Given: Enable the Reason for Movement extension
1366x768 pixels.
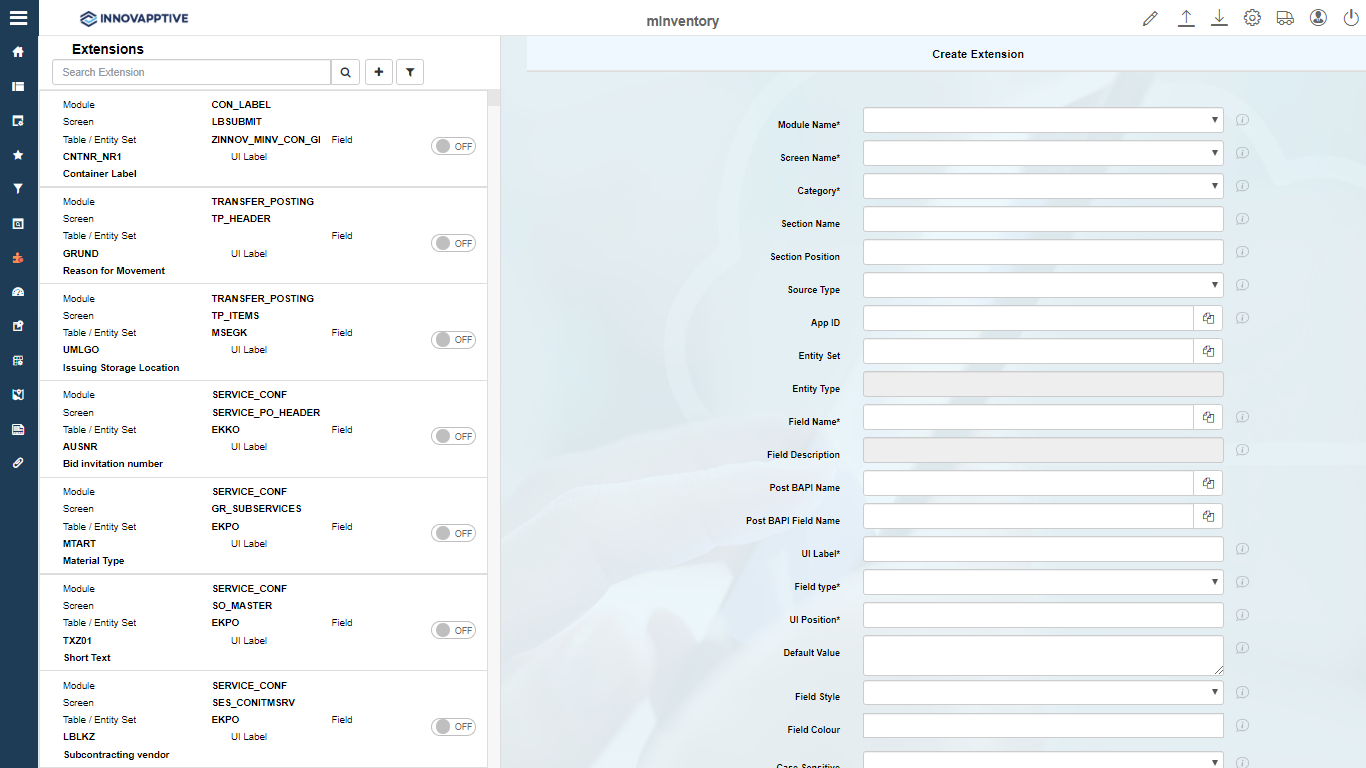Looking at the screenshot, I should pyautogui.click(x=453, y=243).
